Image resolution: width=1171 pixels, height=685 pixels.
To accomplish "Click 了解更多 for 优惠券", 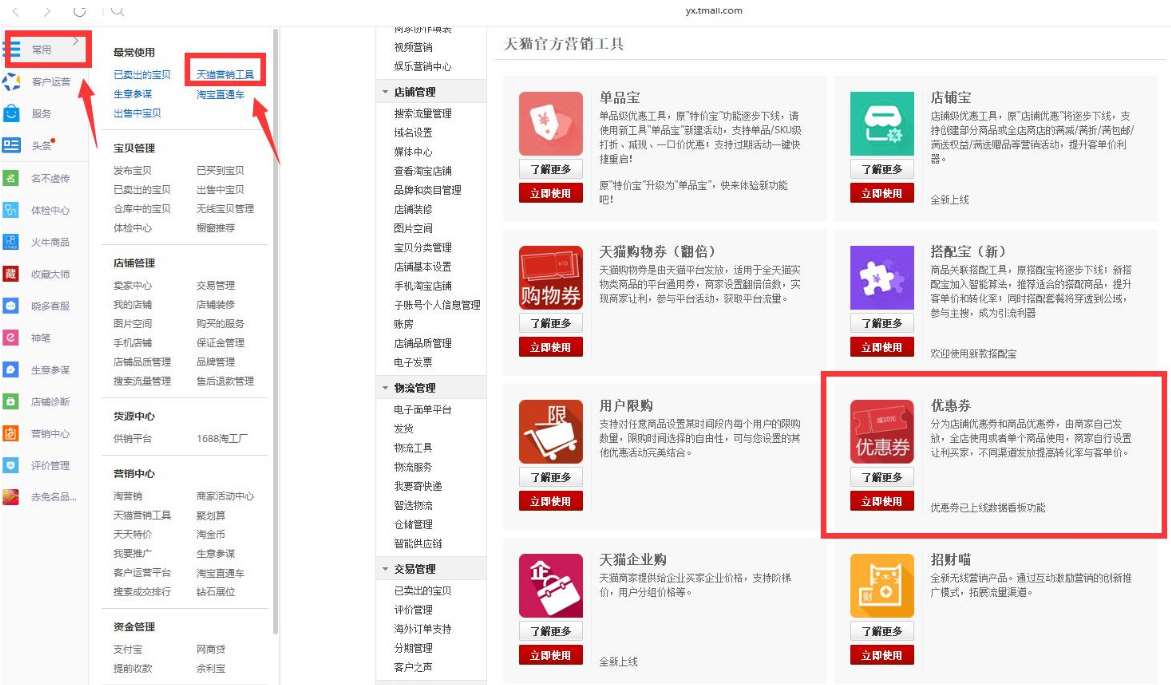I will (x=882, y=477).
